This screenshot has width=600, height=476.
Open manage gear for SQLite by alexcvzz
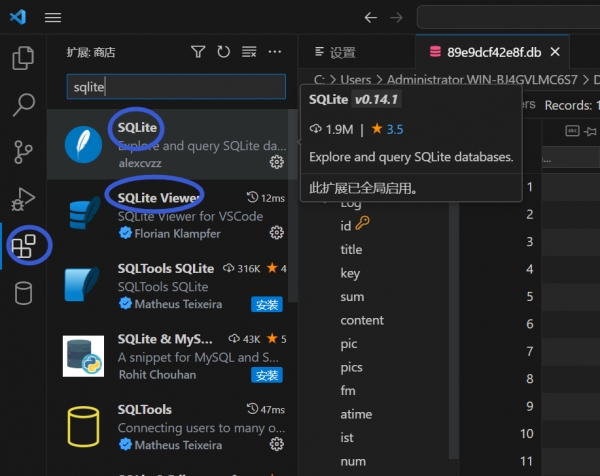click(277, 162)
